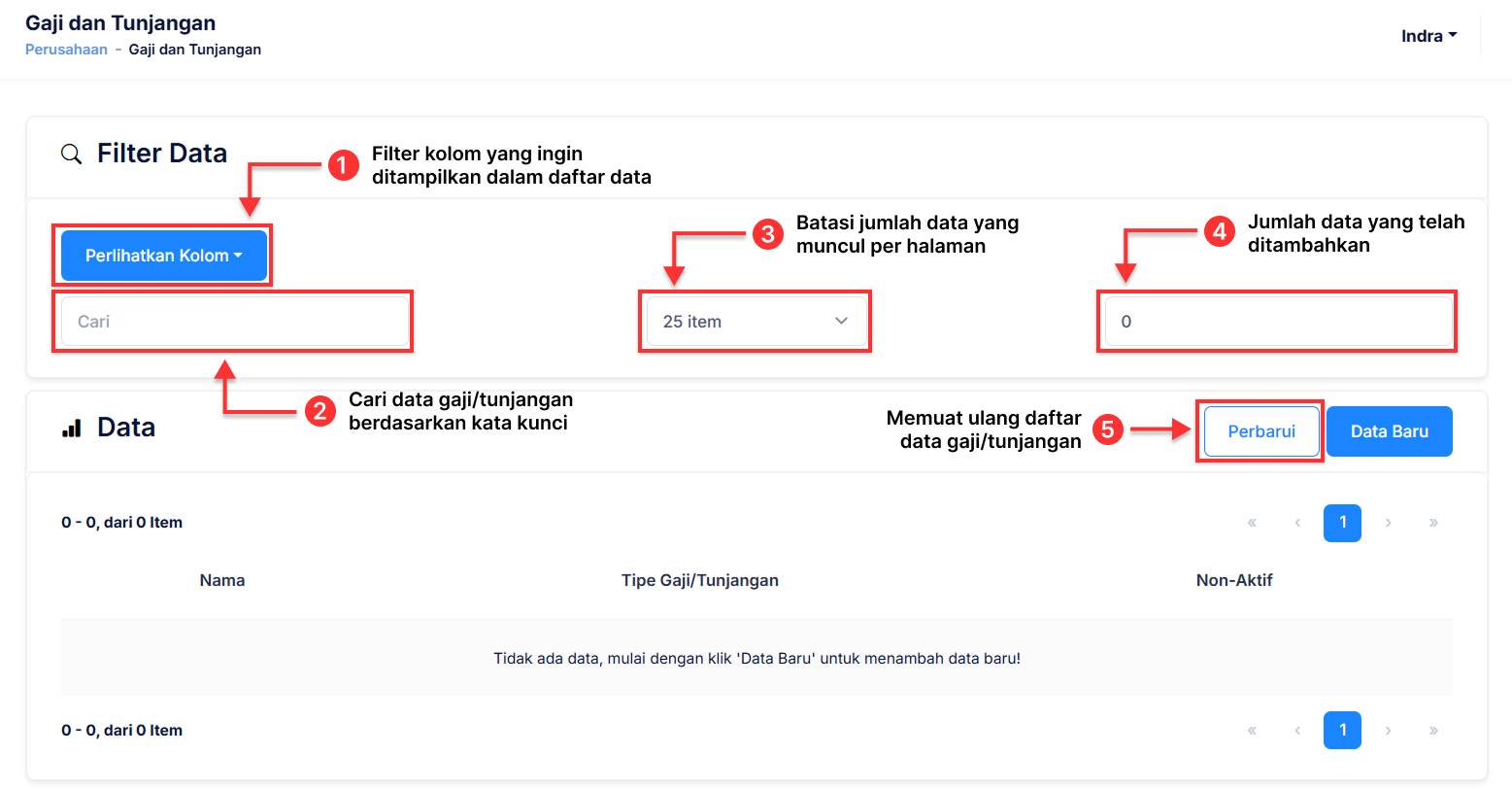Expand the Indra account menu
Screen dimensions: 1512x789
[1428, 36]
